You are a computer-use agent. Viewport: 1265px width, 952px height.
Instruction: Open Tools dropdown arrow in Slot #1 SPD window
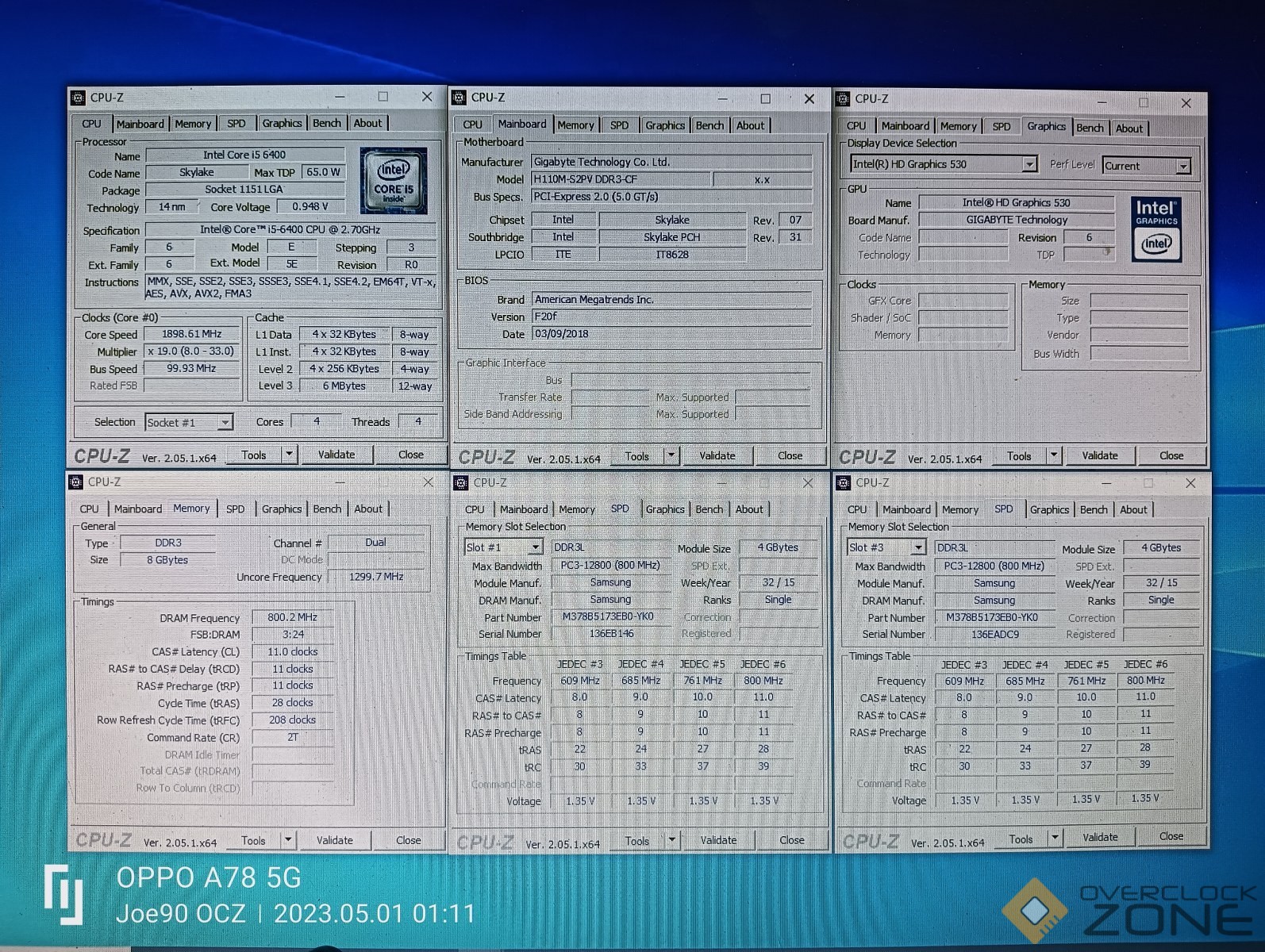pyautogui.click(x=671, y=840)
